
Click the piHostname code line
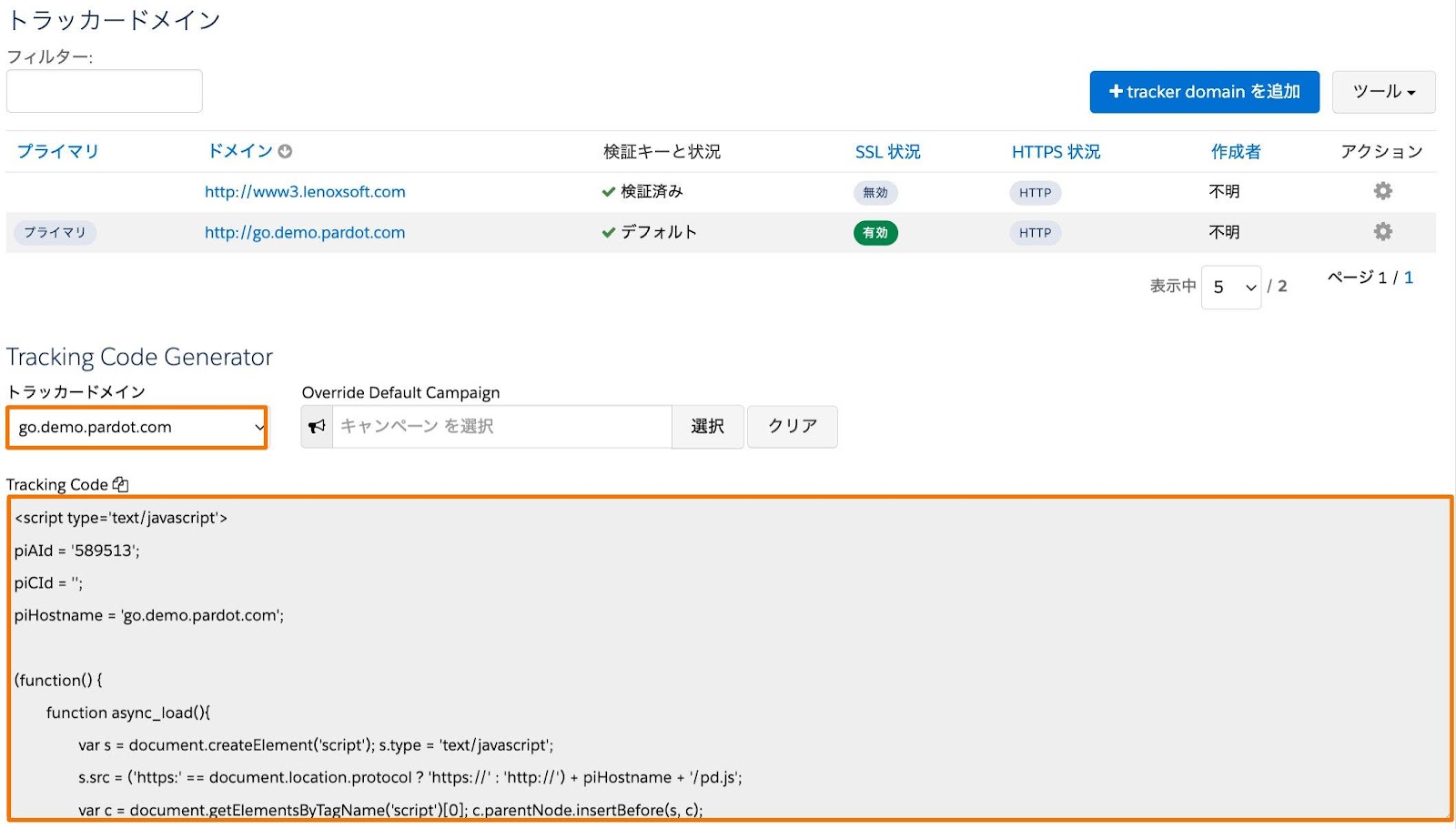(149, 615)
